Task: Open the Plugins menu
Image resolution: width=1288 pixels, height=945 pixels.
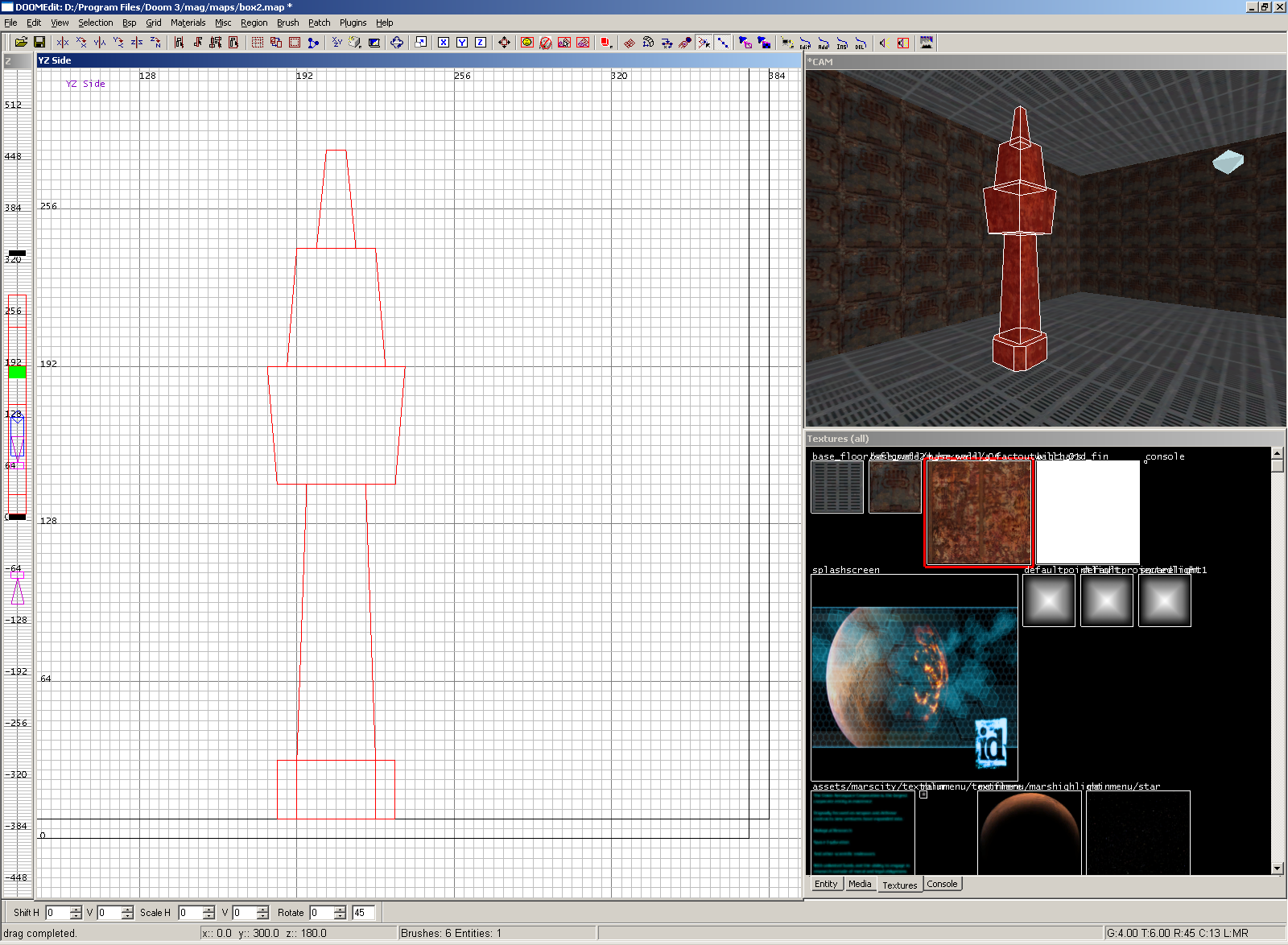Action: (x=353, y=23)
